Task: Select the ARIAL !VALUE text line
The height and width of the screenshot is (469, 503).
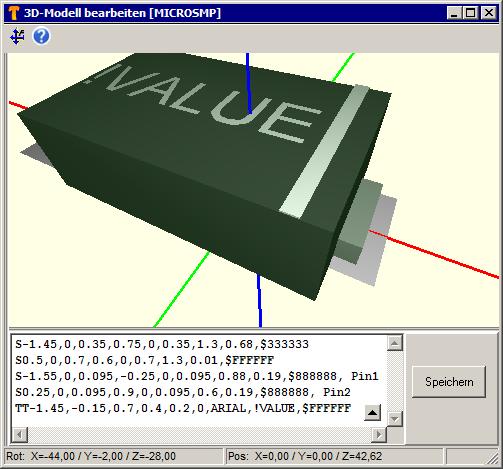Action: click(183, 408)
